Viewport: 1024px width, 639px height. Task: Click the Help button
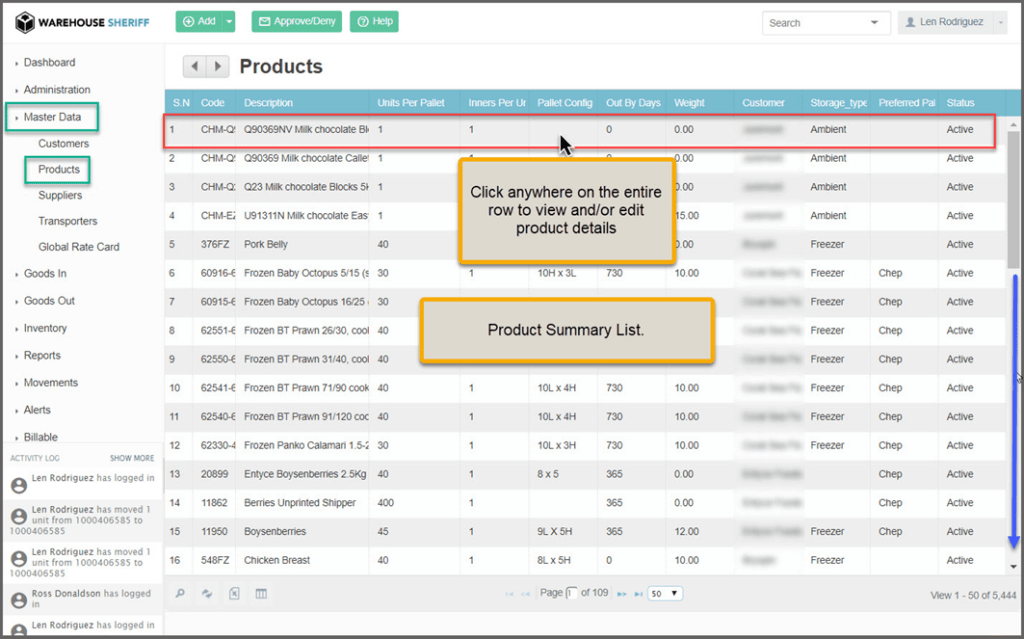pos(374,21)
